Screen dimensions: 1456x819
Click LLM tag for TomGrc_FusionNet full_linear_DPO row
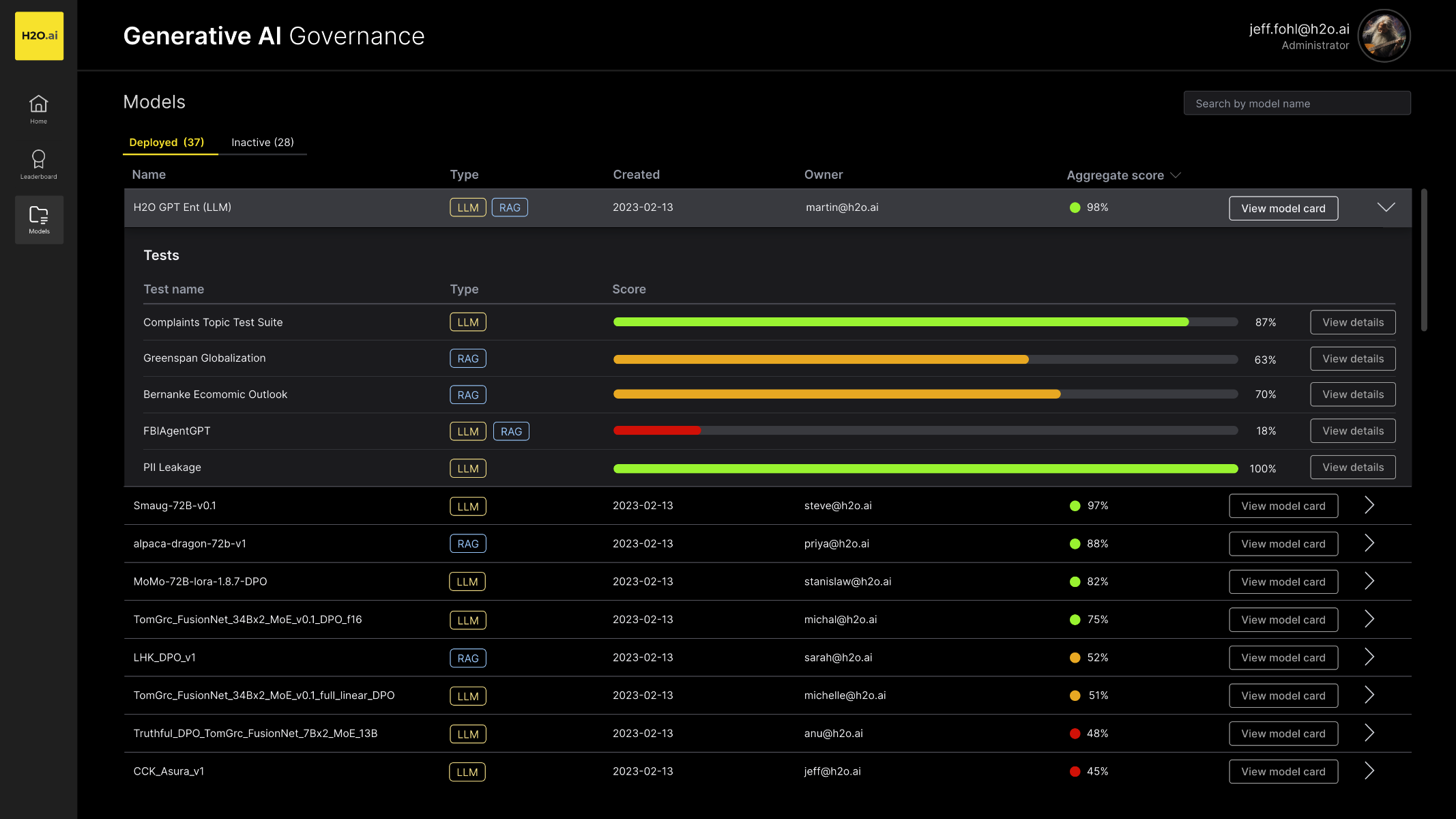coord(468,696)
